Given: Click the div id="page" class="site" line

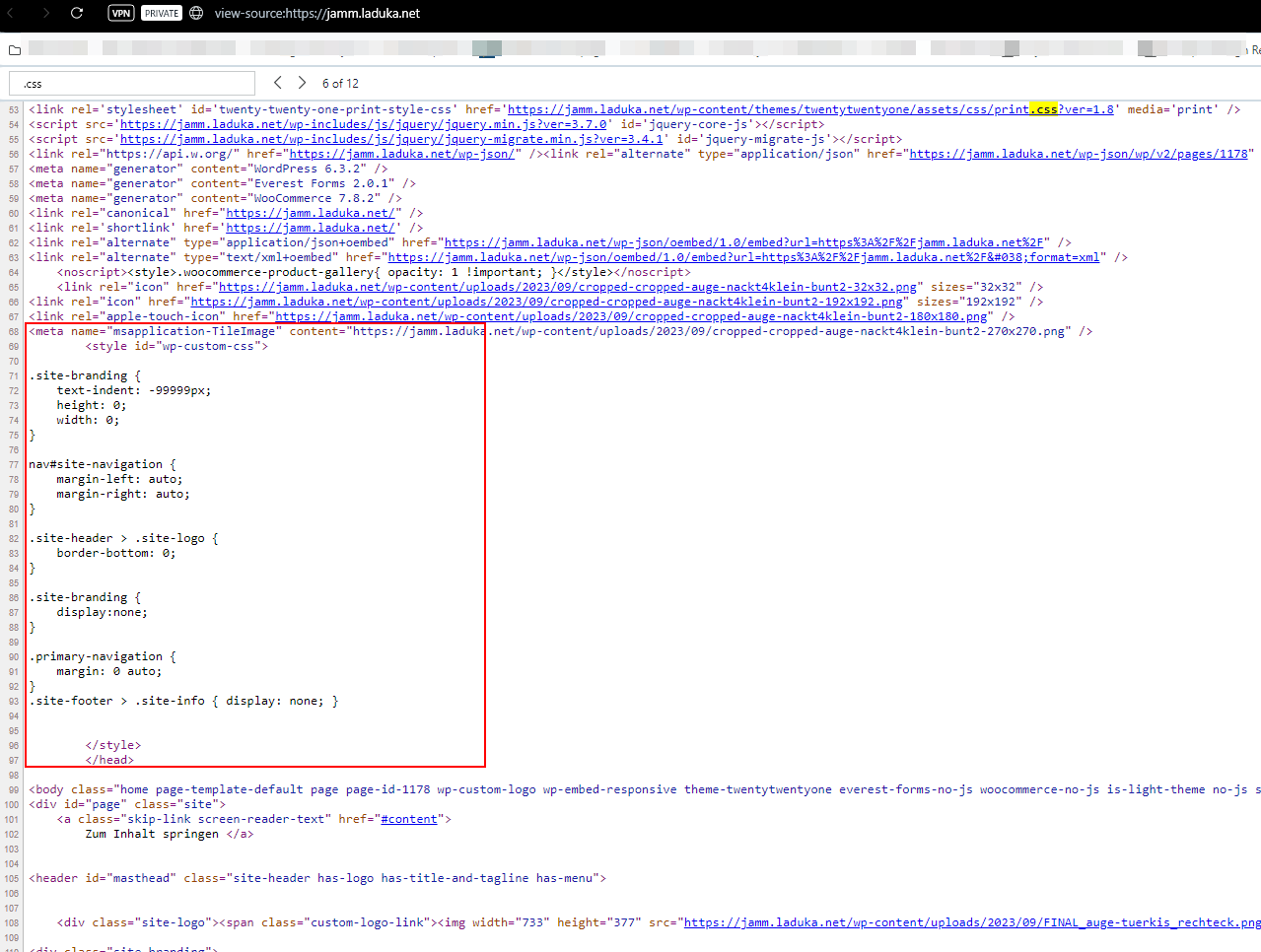Looking at the screenshot, I should click(127, 804).
